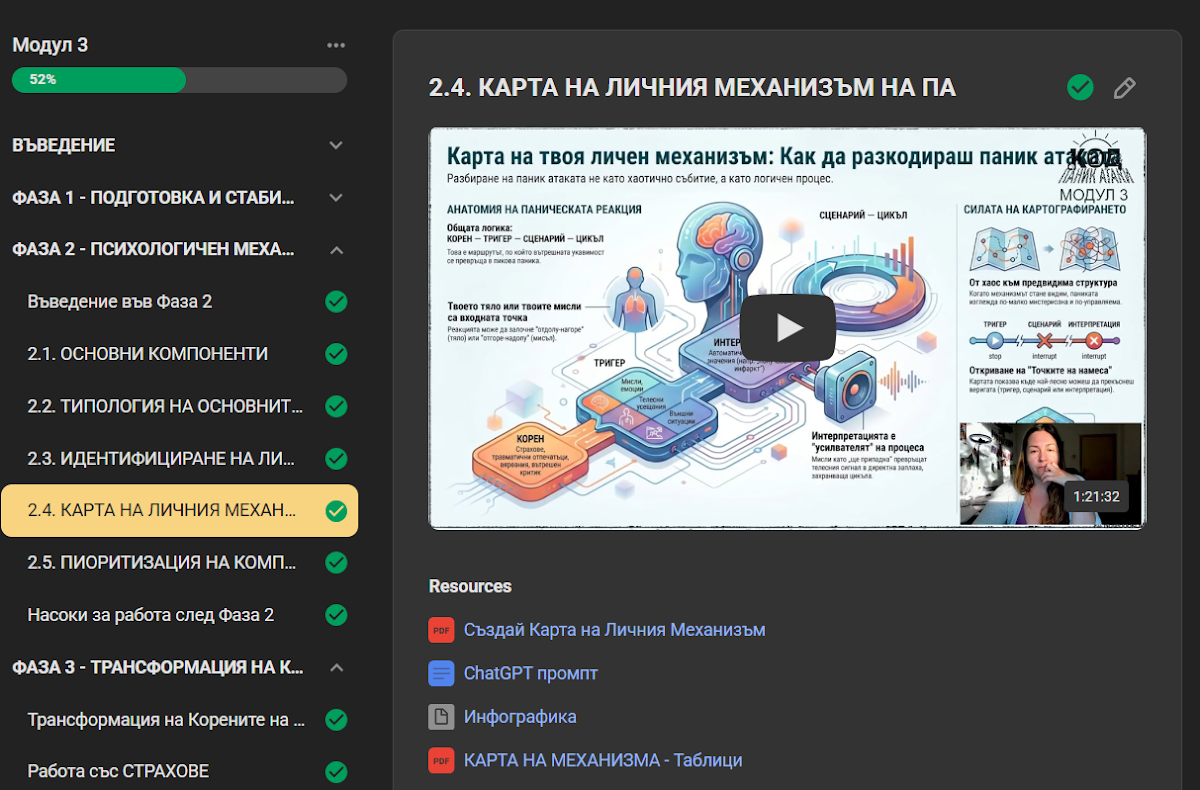Click PDF icon for КАРТА НА МЕХАНИЗМА

[441, 760]
